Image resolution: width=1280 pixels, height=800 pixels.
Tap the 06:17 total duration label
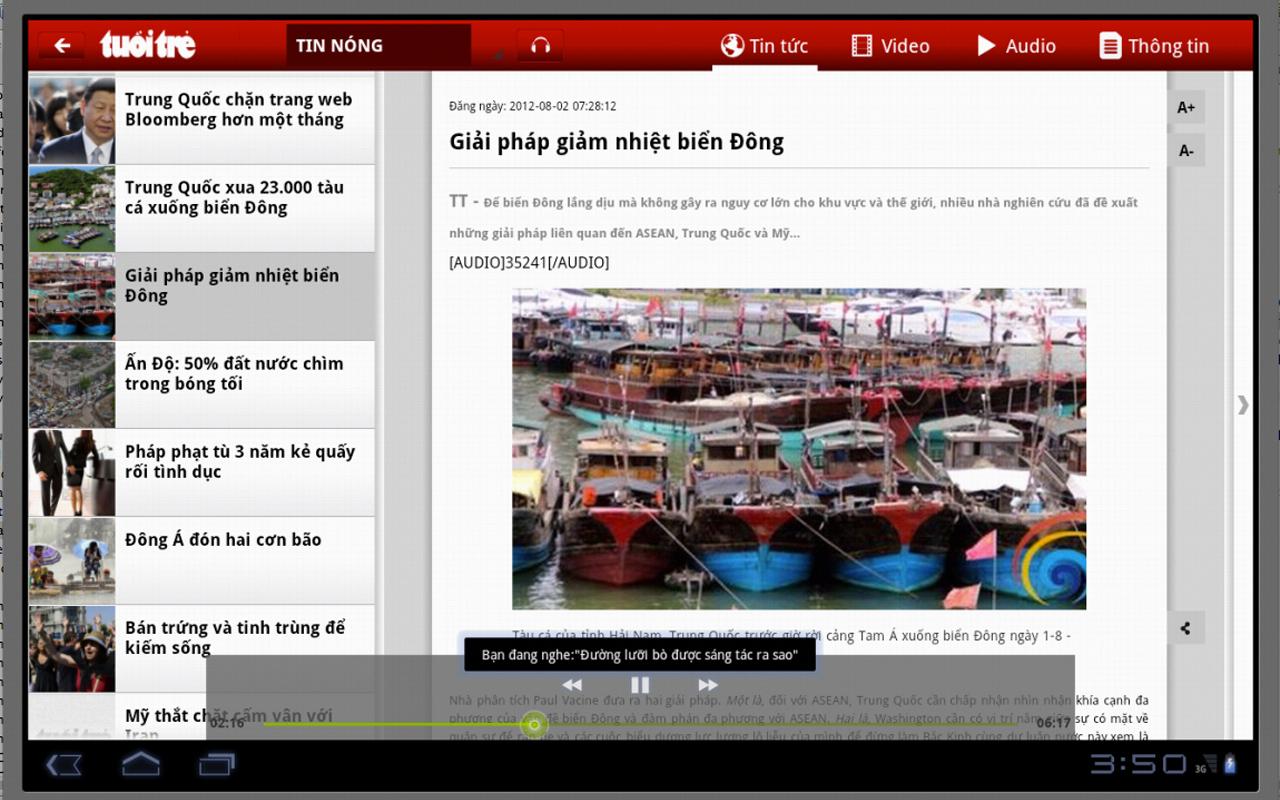1053,722
